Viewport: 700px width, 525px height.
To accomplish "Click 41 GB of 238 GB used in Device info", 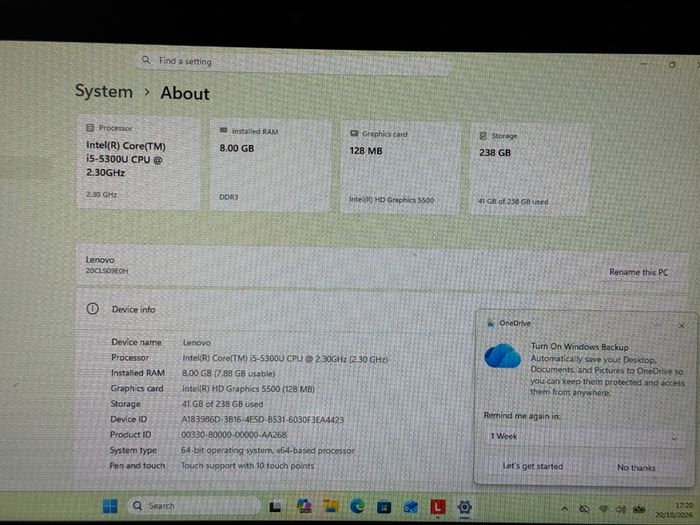I will 222,404.
